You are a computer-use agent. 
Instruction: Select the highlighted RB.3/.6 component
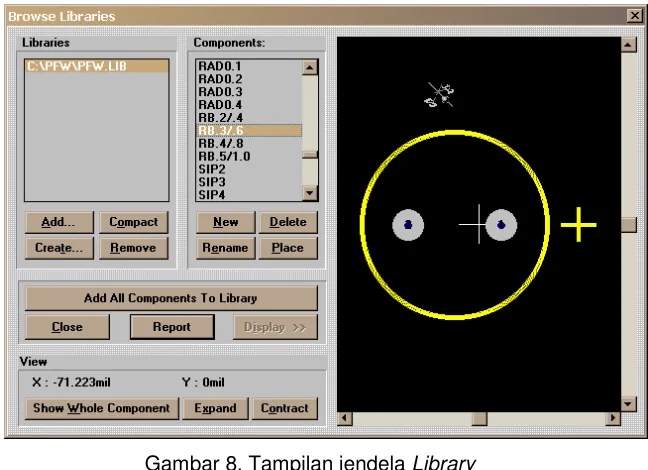coord(249,131)
